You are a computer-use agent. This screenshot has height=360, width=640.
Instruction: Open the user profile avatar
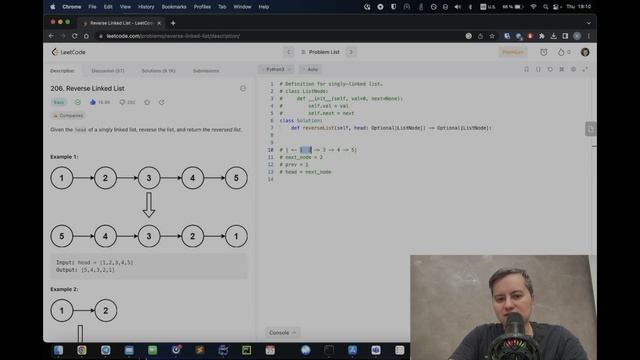pyautogui.click(x=585, y=52)
